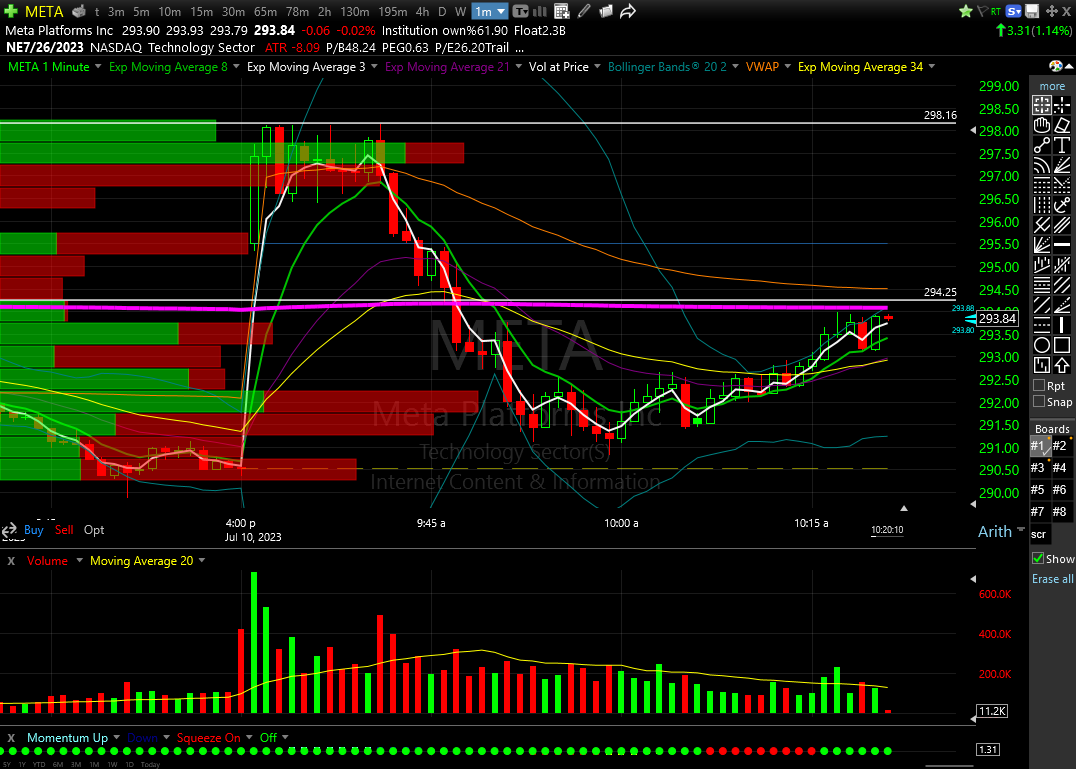Image resolution: width=1076 pixels, height=769 pixels.
Task: Uncheck the Show drawings checkbox
Action: 1038,559
